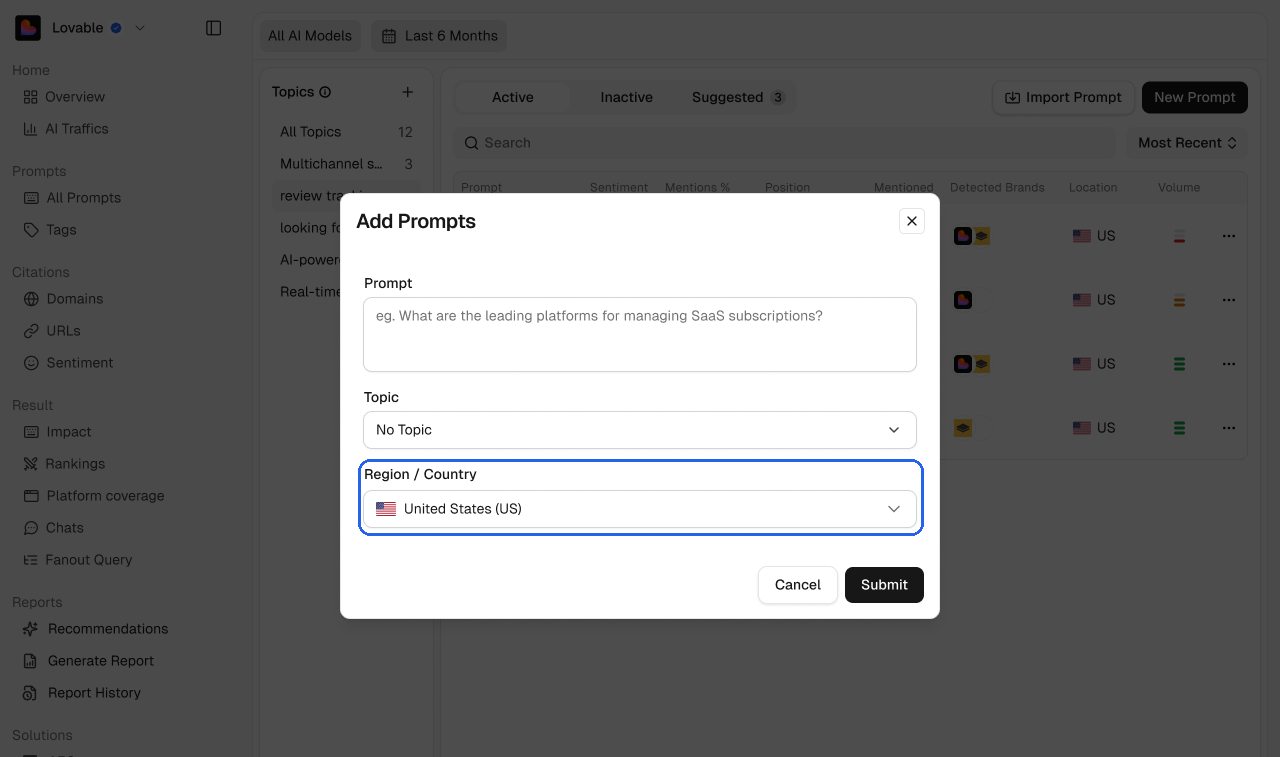Open the Most Recent sort dropdown
This screenshot has width=1280, height=757.
point(1187,143)
